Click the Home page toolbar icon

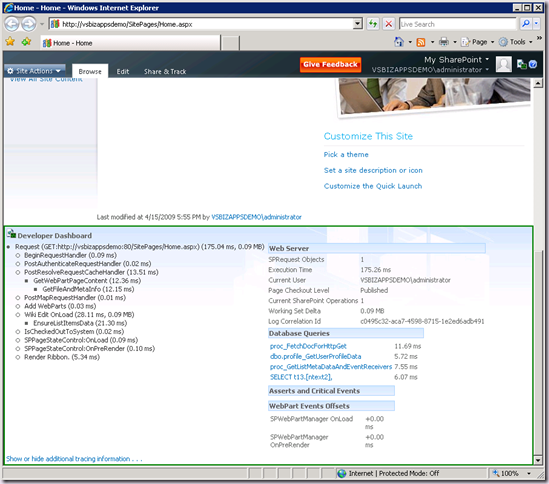tap(399, 42)
